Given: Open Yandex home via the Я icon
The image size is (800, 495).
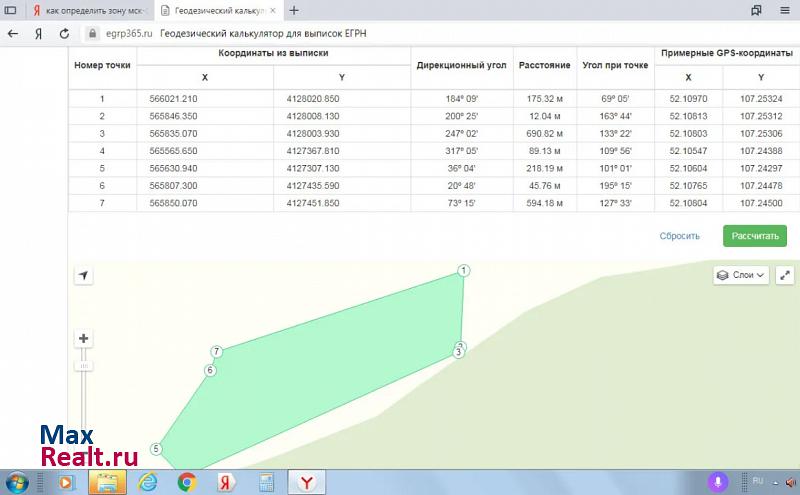Looking at the screenshot, I should coord(38,33).
